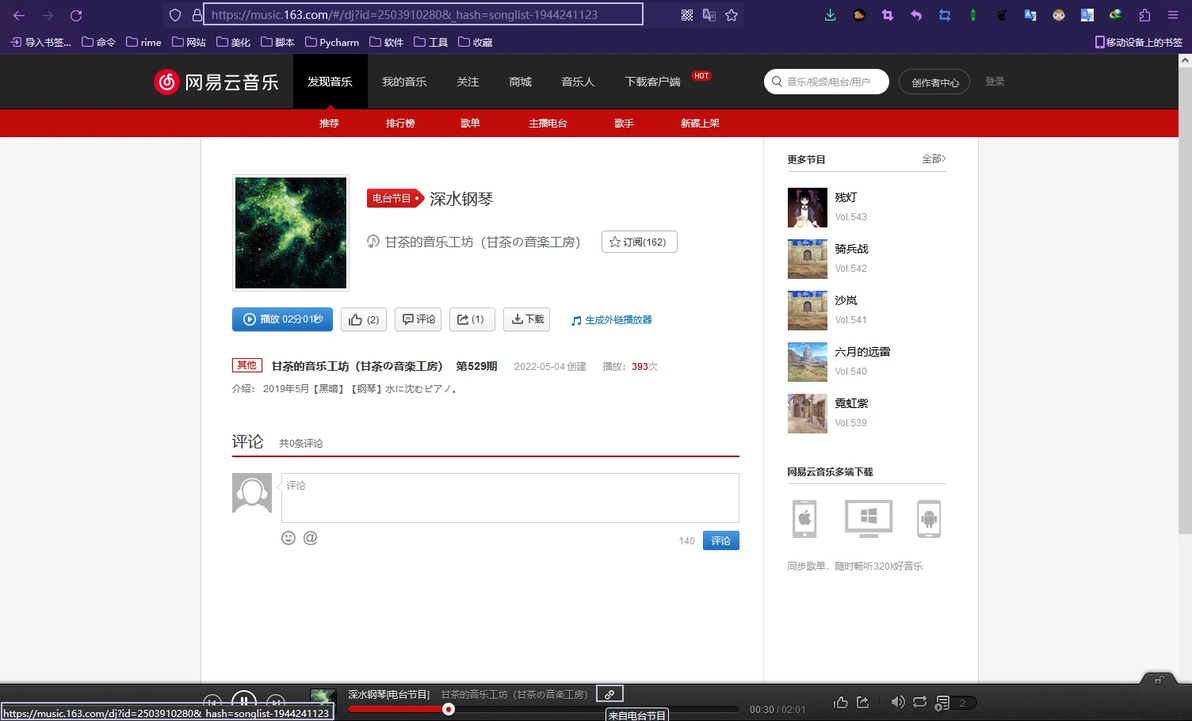The image size is (1192, 721).
Task: Open the 商城 tab
Action: (x=520, y=81)
